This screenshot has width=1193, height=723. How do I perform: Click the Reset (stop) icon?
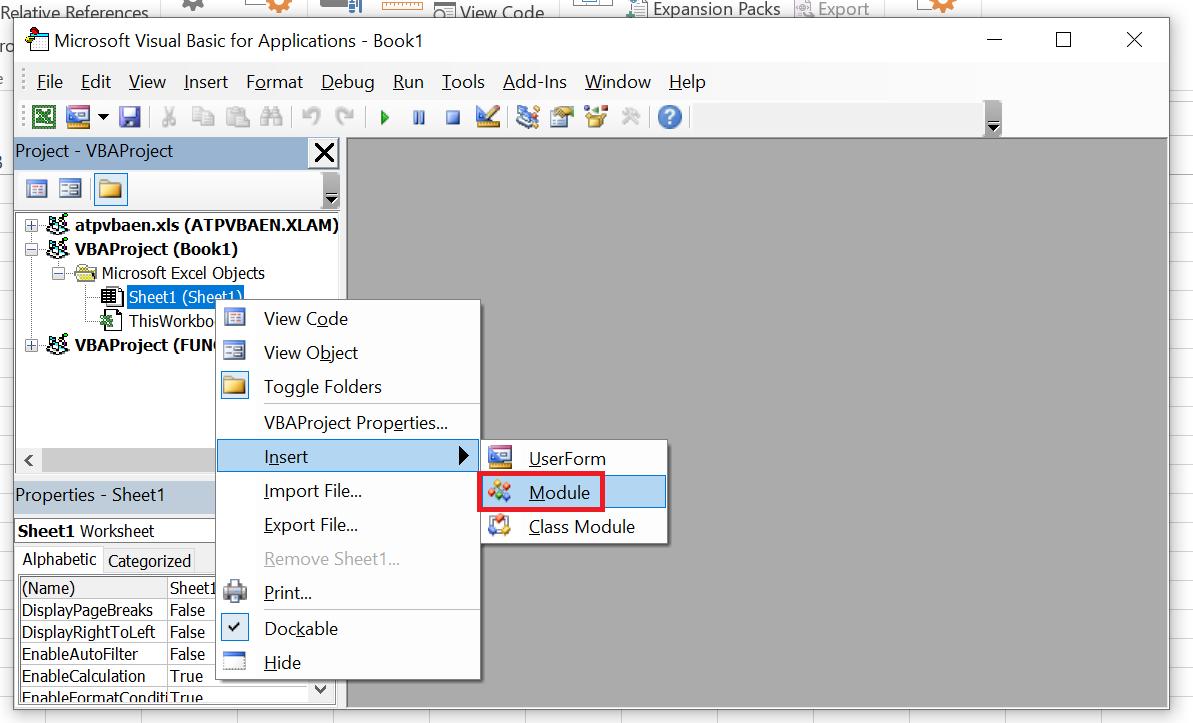(x=452, y=117)
